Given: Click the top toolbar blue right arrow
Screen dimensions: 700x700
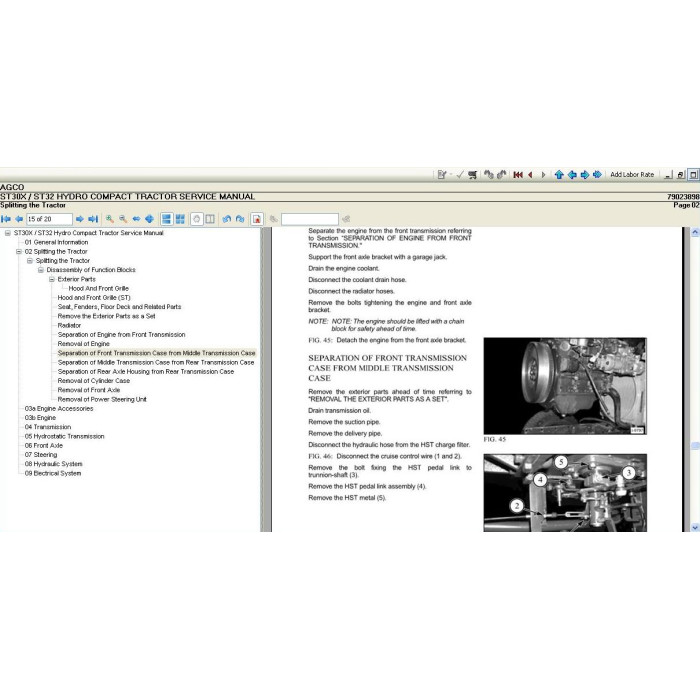Looking at the screenshot, I should pyautogui.click(x=584, y=175).
